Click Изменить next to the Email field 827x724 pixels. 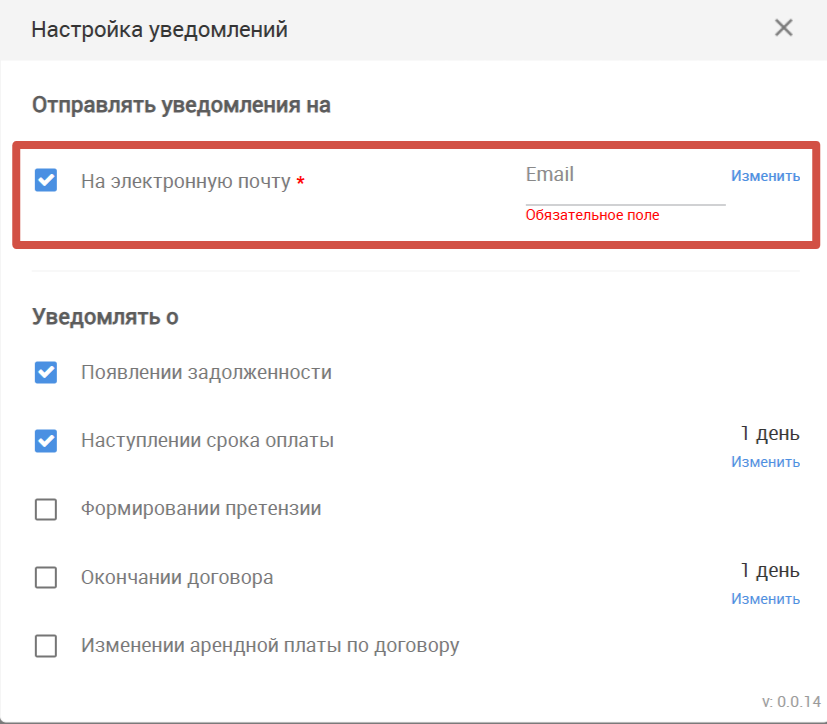pos(765,176)
